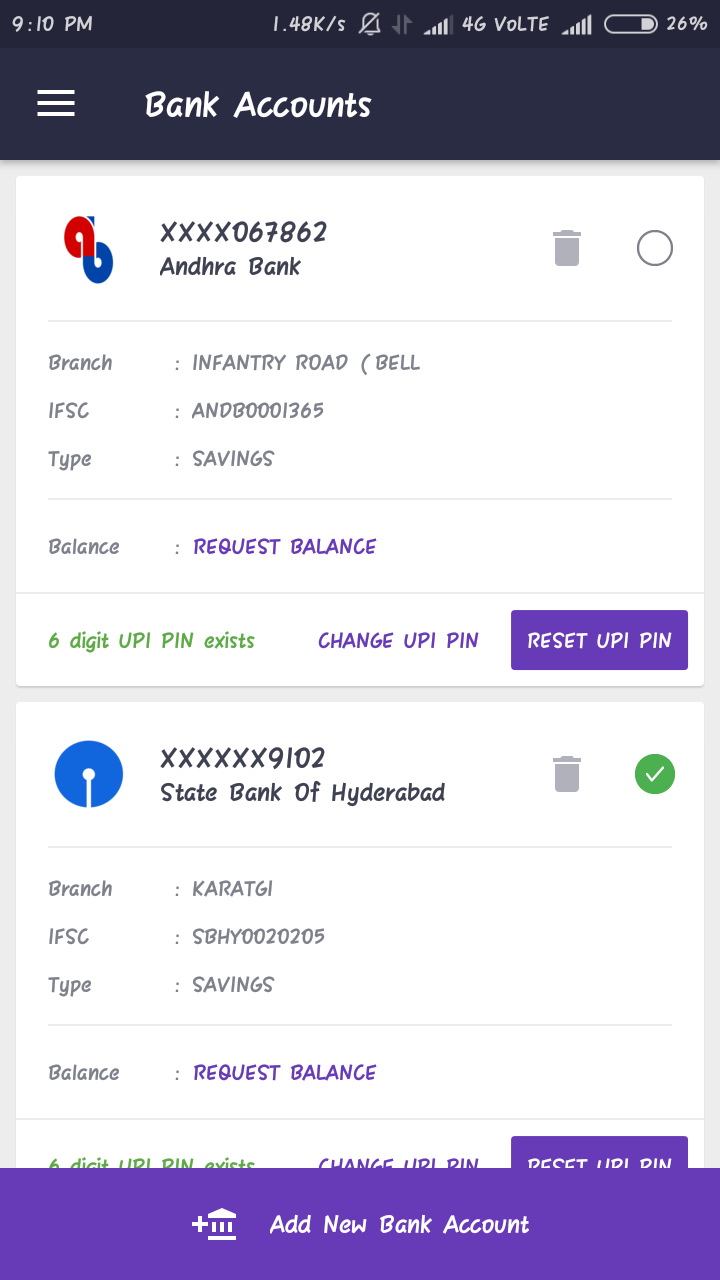Tap the muted notification bell in status bar
Image resolution: width=720 pixels, height=1280 pixels.
pos(370,24)
